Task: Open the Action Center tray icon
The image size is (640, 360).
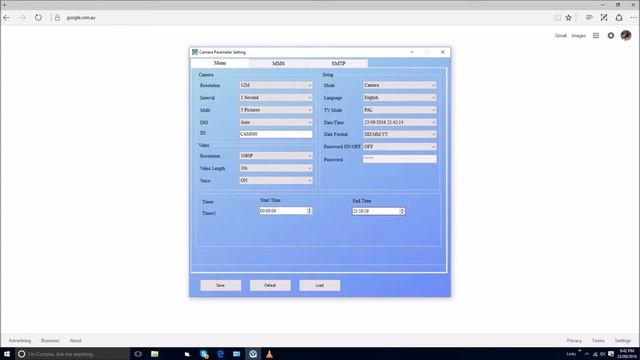Action: (x=611, y=354)
